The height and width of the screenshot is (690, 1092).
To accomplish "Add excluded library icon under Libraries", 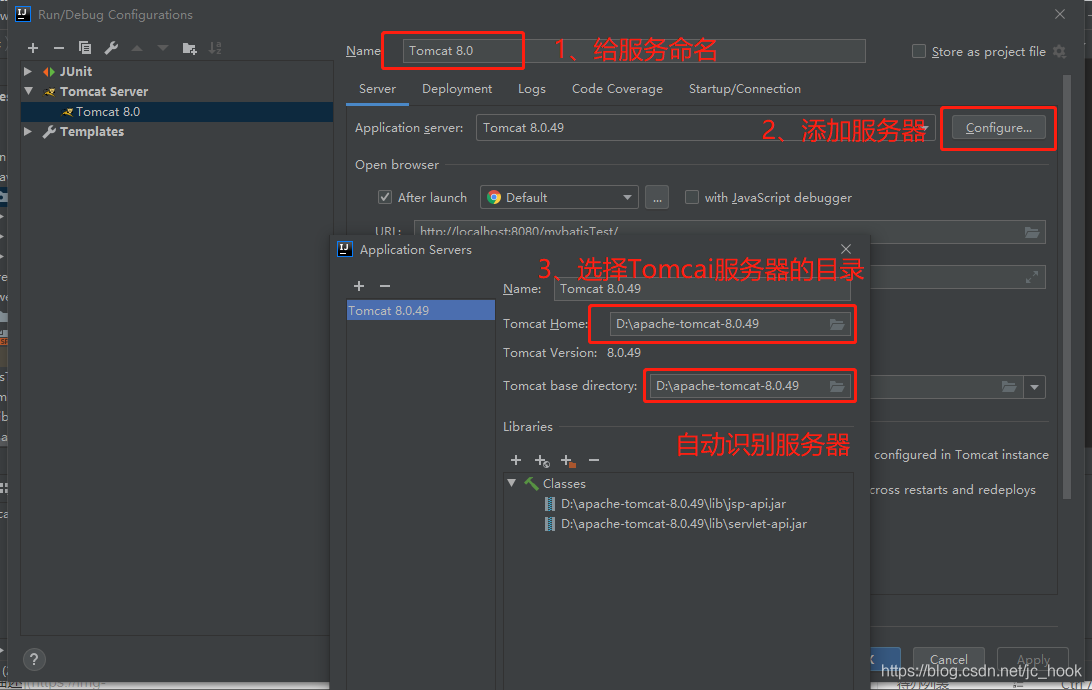I will [x=568, y=460].
